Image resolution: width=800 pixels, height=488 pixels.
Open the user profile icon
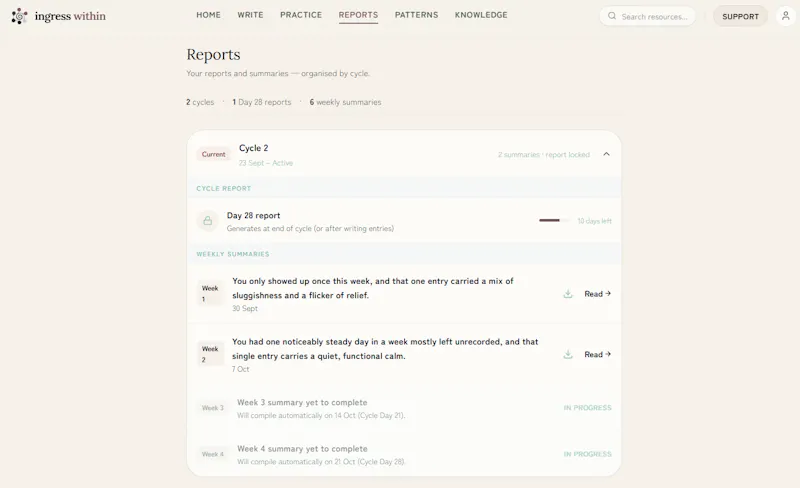coord(786,16)
